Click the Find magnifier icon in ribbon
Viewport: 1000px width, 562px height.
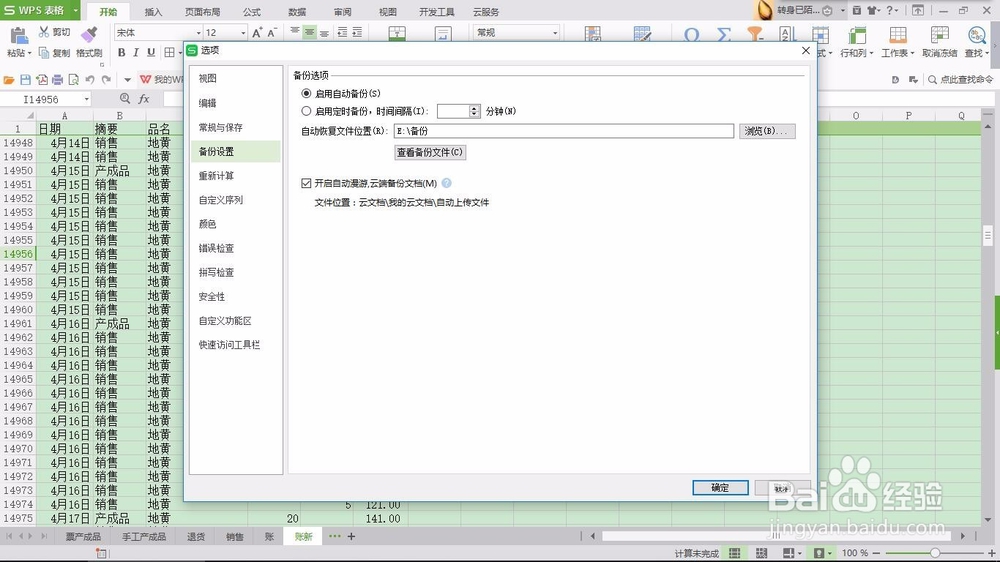pyautogui.click(x=976, y=35)
